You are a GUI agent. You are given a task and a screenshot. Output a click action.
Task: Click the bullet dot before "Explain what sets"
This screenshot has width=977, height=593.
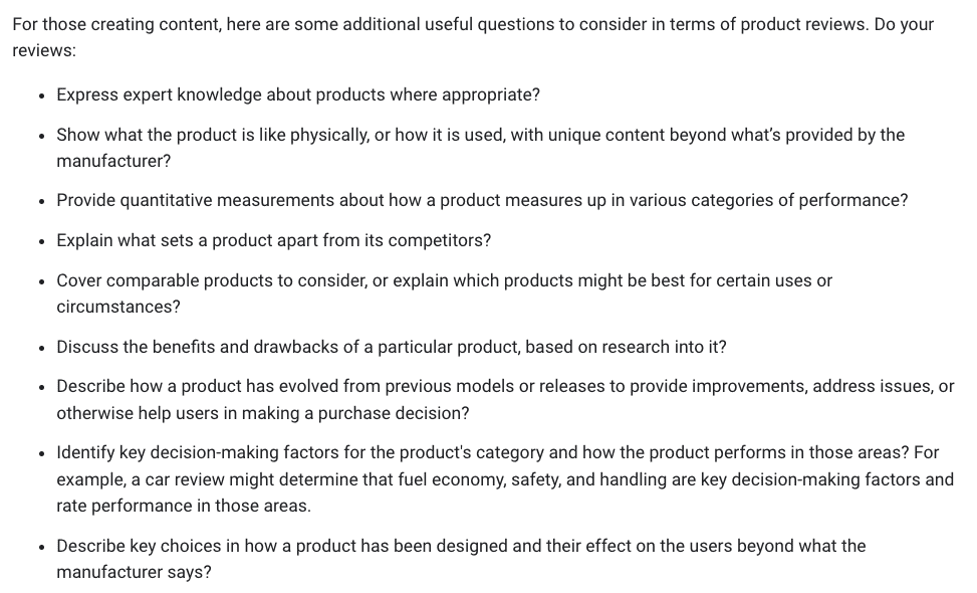point(38,241)
